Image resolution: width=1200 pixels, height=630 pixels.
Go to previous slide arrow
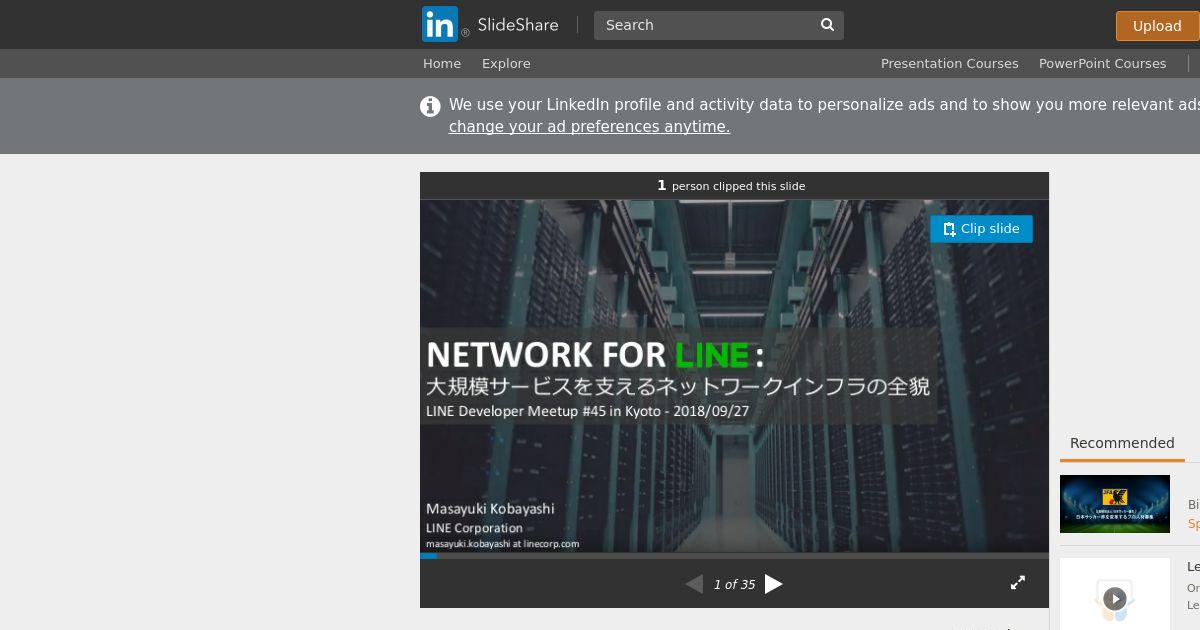pos(694,584)
